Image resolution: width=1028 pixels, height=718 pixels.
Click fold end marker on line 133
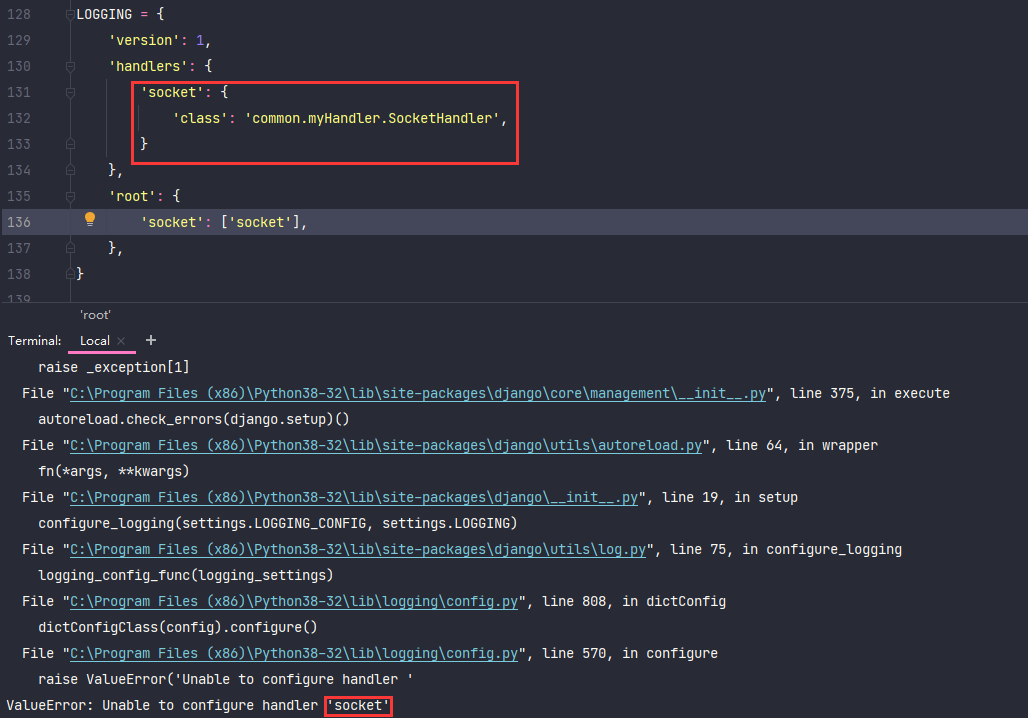click(x=70, y=144)
